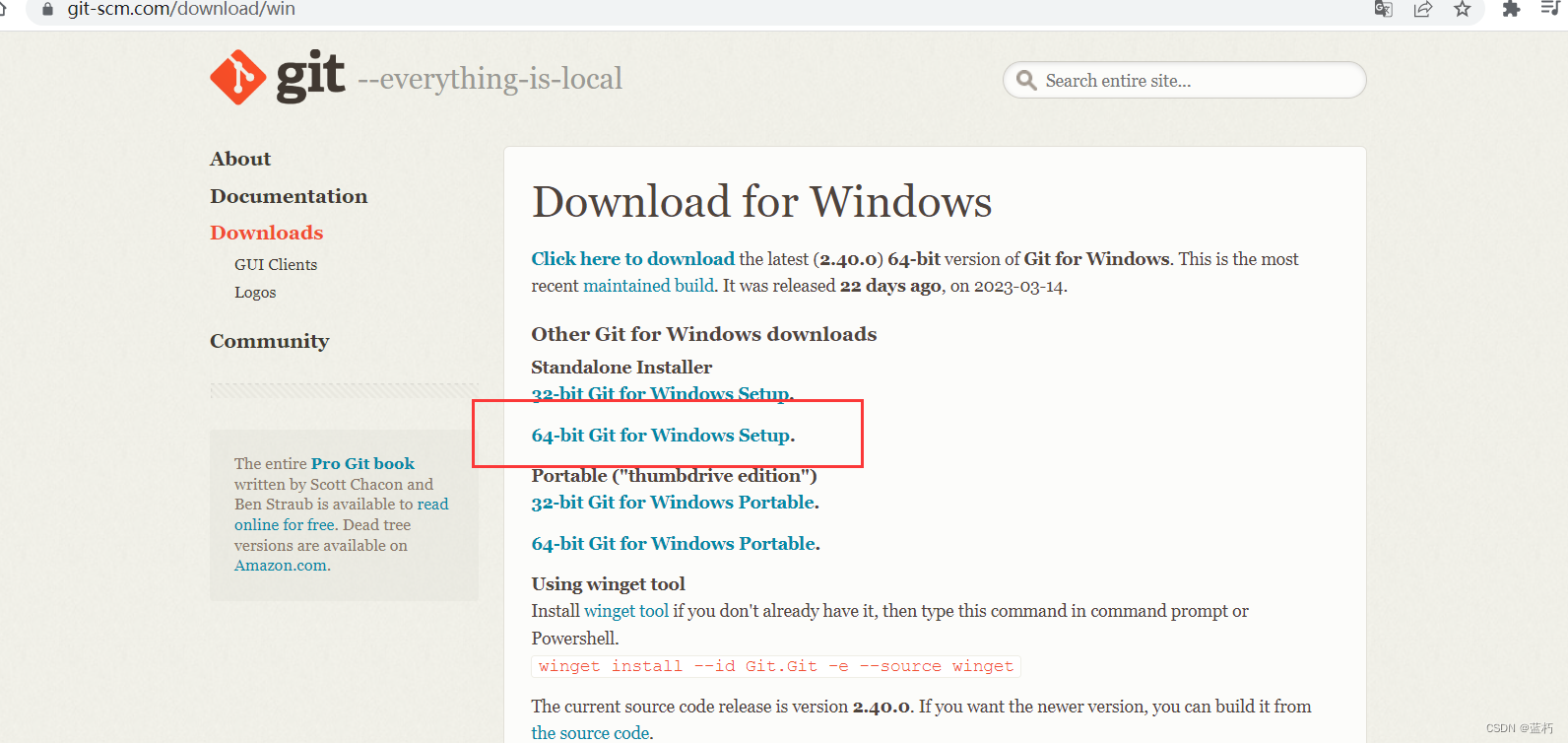Click the 'read online for free' link
The image size is (1568, 743).
click(341, 514)
